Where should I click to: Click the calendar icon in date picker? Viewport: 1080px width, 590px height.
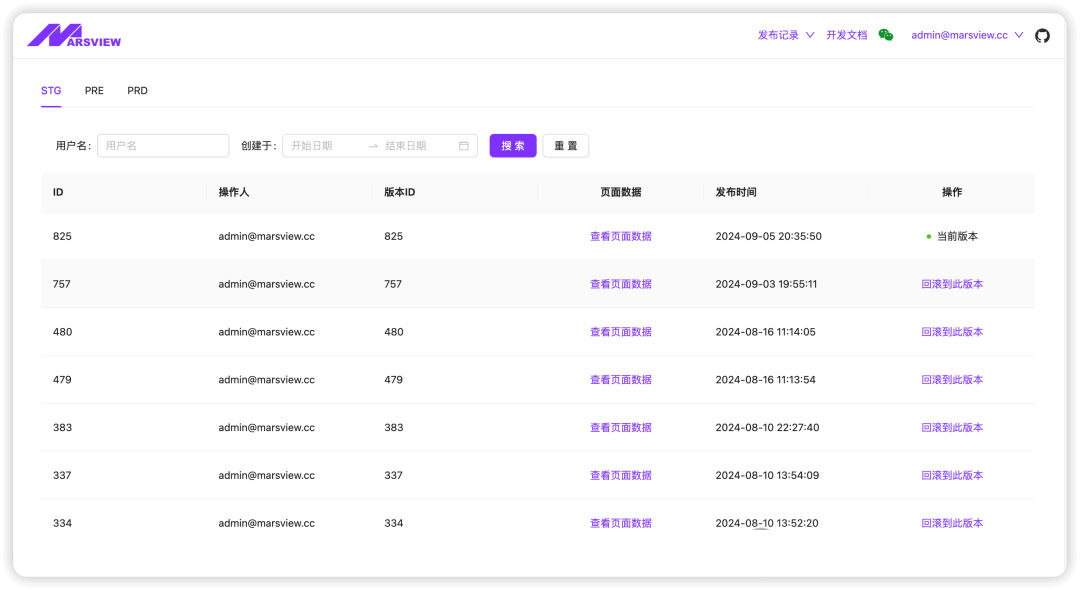[x=464, y=146]
